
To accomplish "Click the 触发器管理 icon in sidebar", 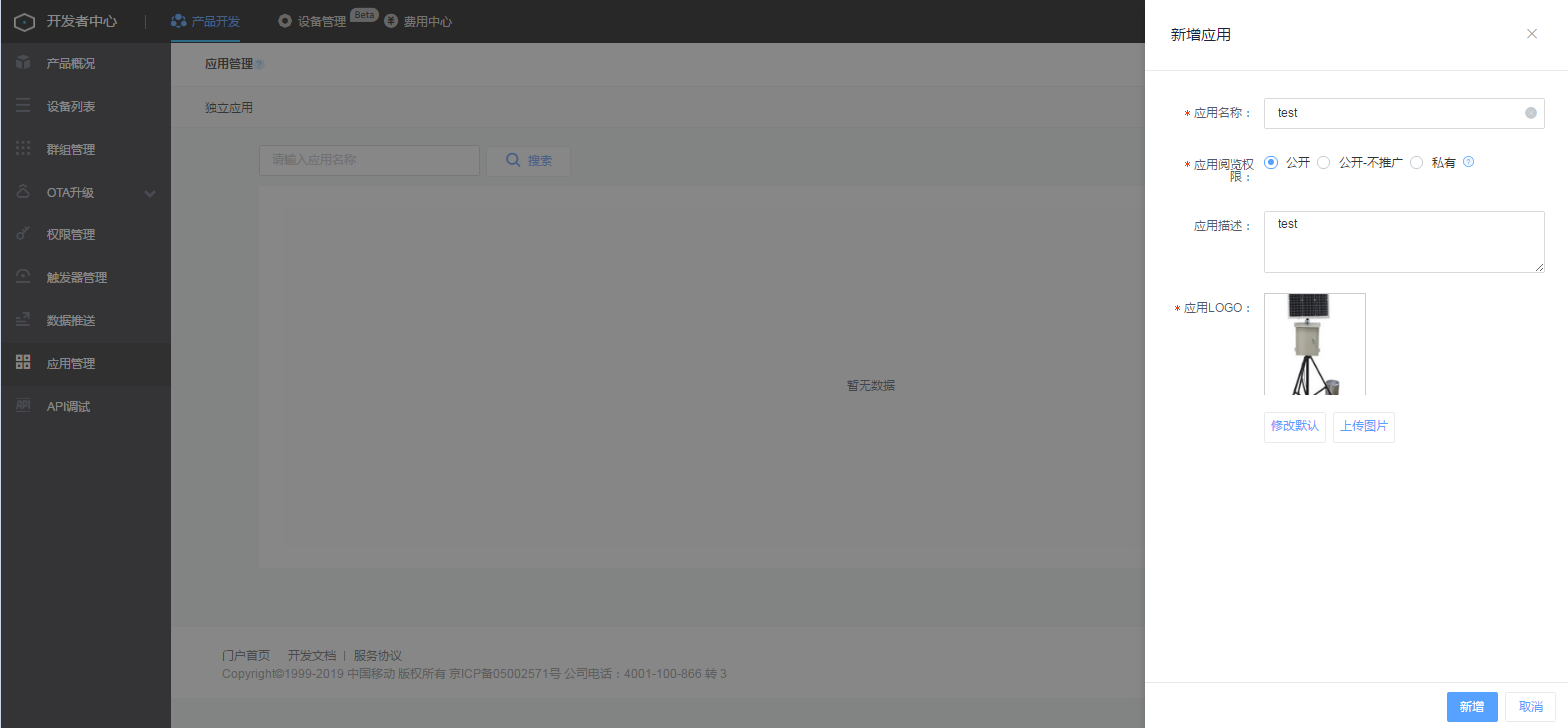I will (x=23, y=277).
